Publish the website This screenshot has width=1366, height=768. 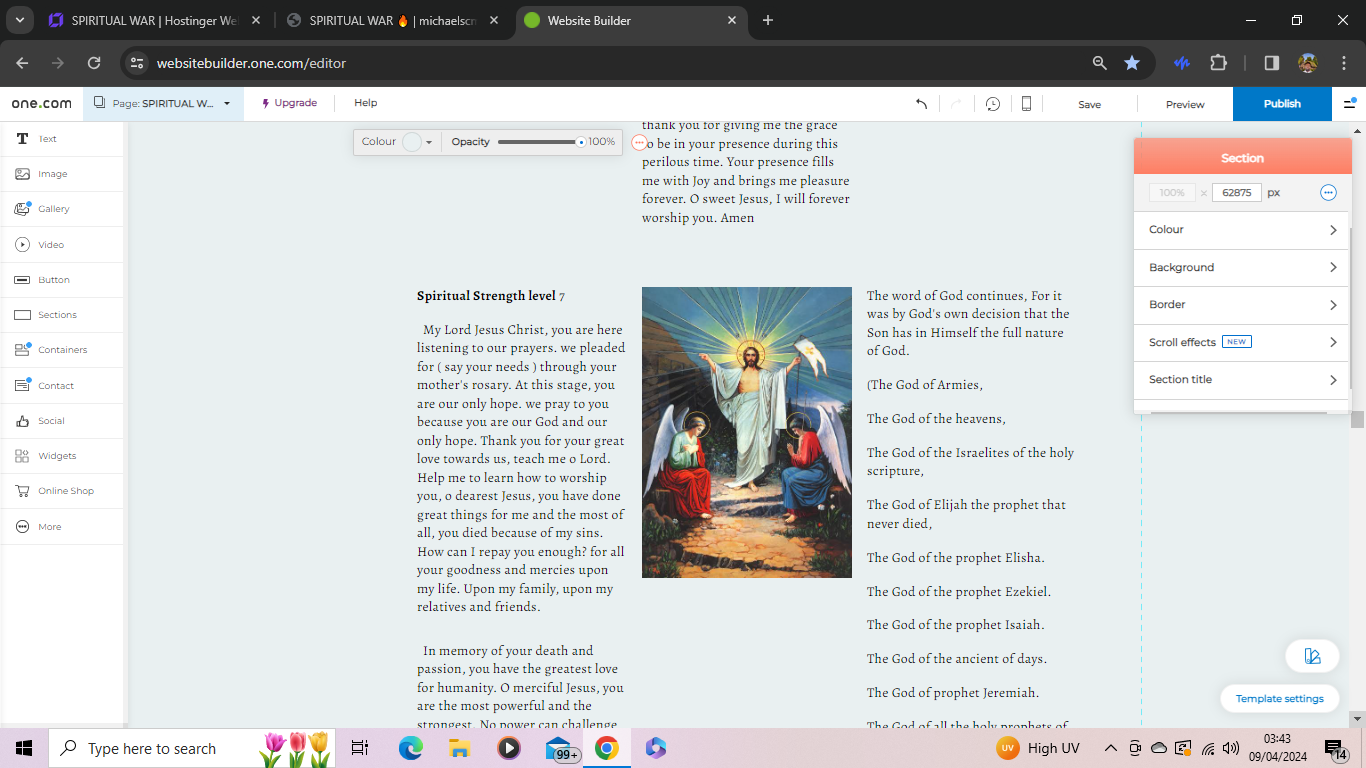(x=1282, y=104)
